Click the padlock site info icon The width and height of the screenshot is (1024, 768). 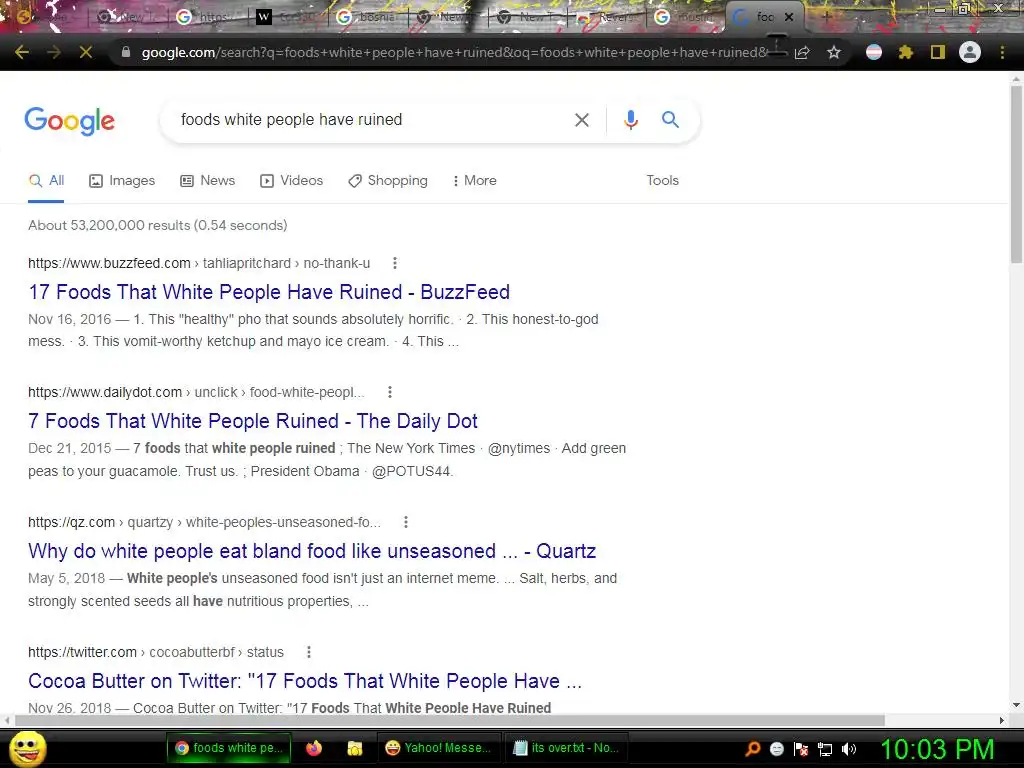[x=126, y=52]
